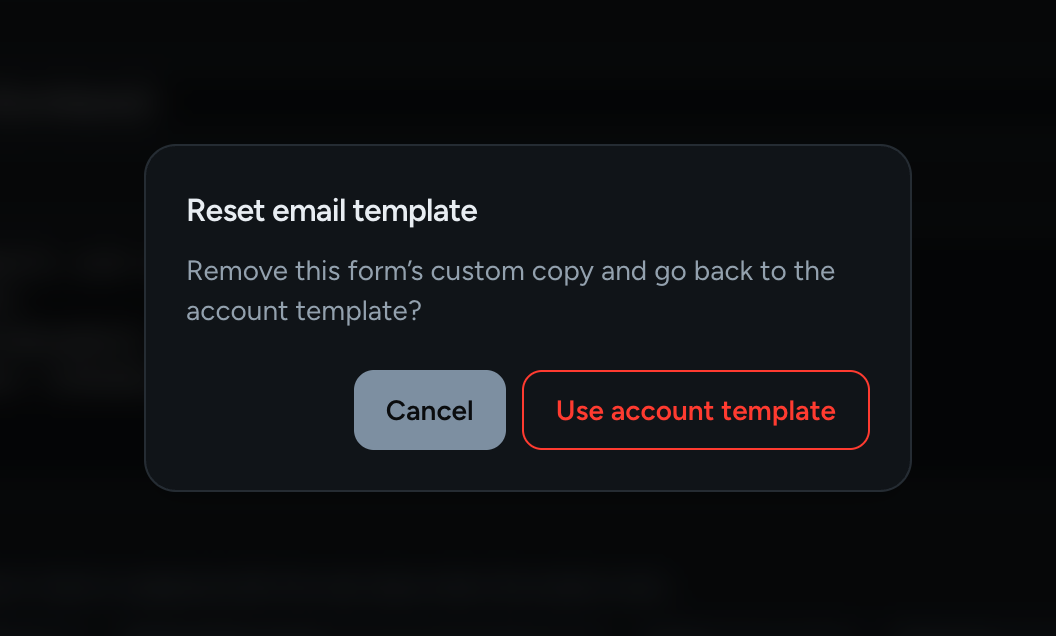Close the prompt using Cancel
1056x636 pixels.
coord(430,410)
